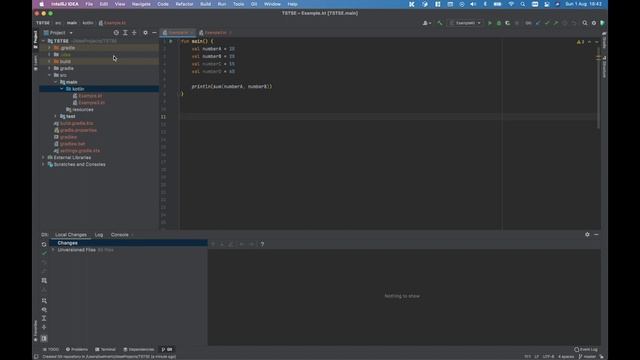This screenshot has height=360, width=640.
Task: Start the Debug bug icon
Action: pyautogui.click(x=499, y=23)
